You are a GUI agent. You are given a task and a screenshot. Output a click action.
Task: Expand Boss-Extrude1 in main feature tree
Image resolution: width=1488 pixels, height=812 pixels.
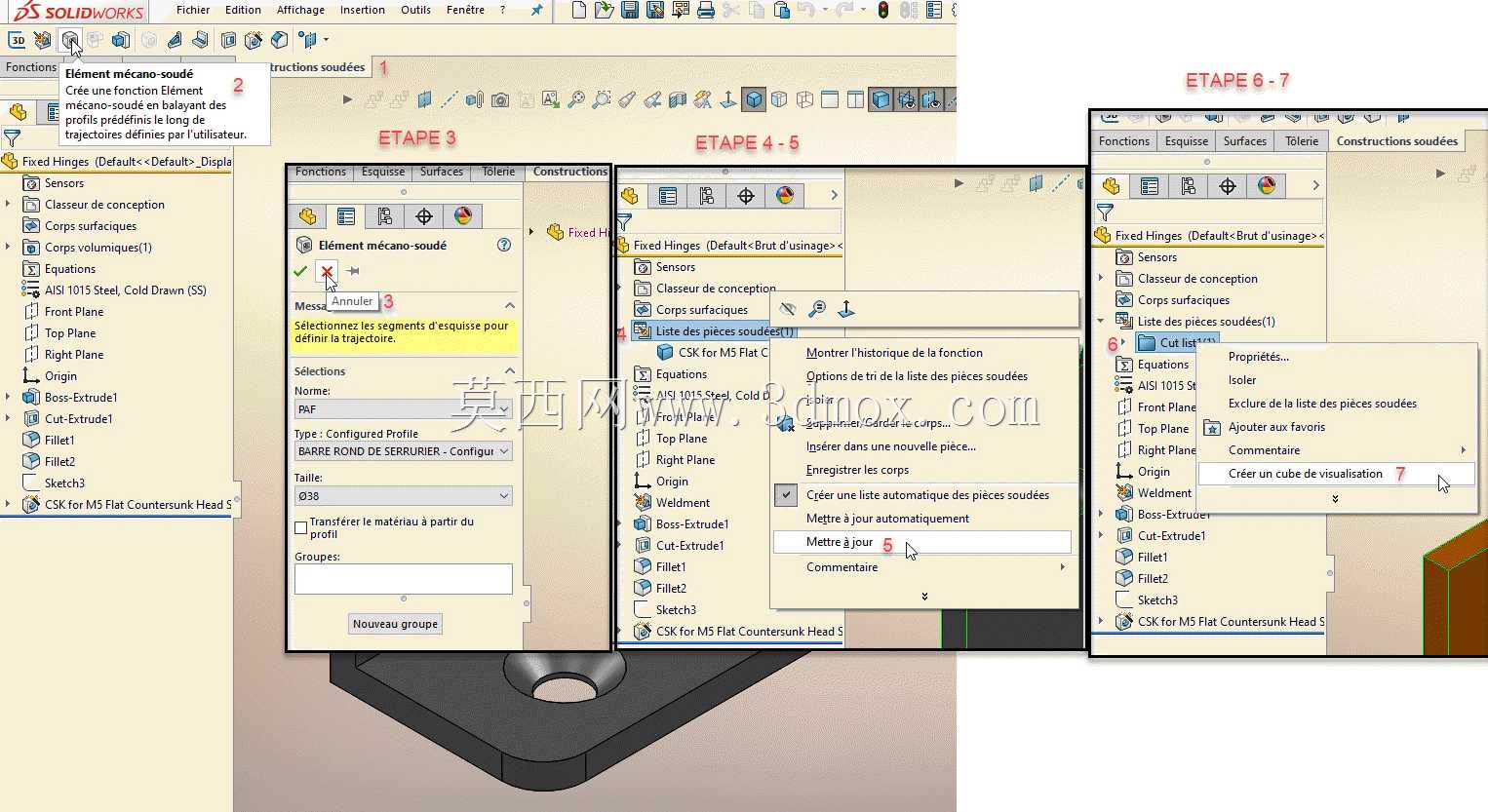(8, 397)
